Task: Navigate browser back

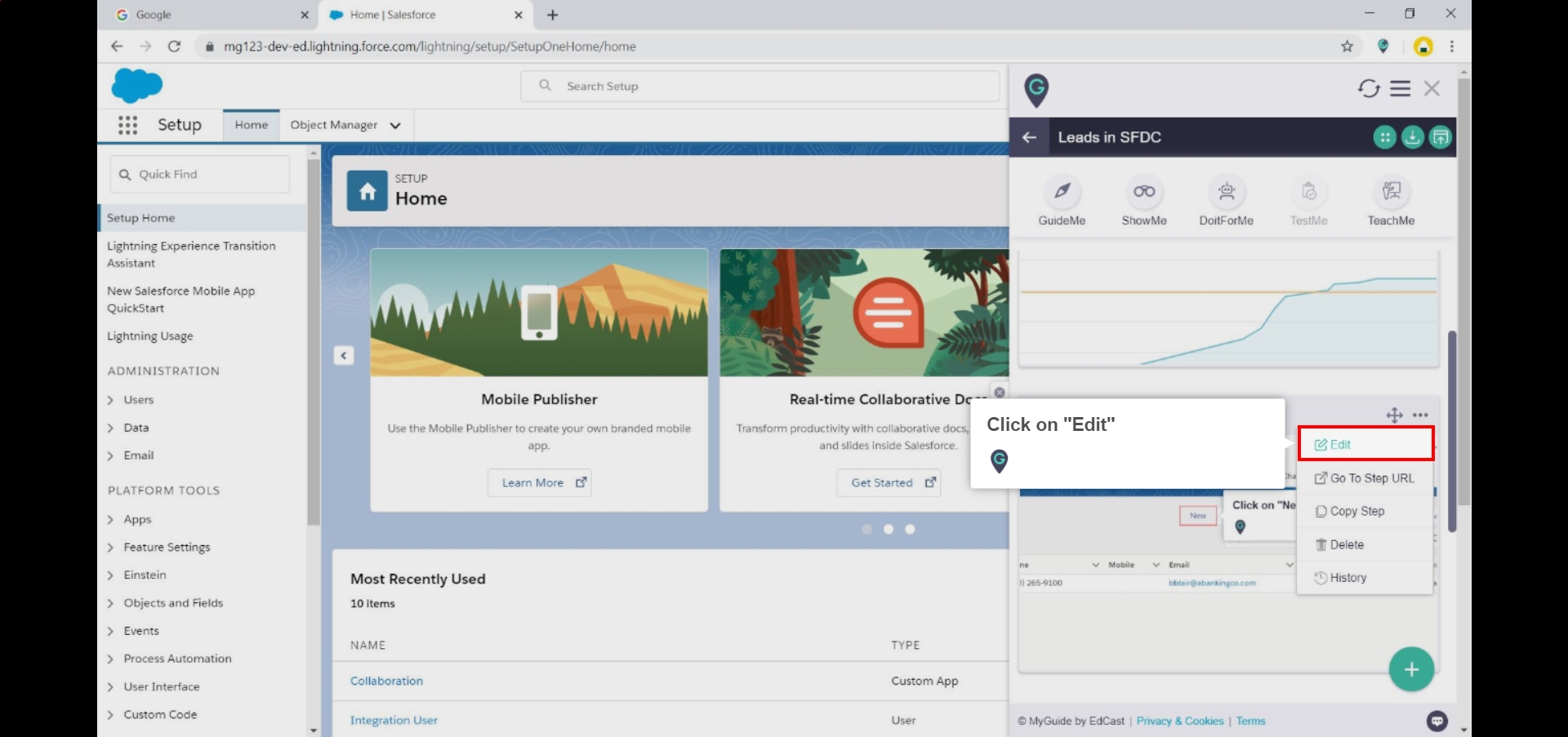Action: tap(117, 47)
